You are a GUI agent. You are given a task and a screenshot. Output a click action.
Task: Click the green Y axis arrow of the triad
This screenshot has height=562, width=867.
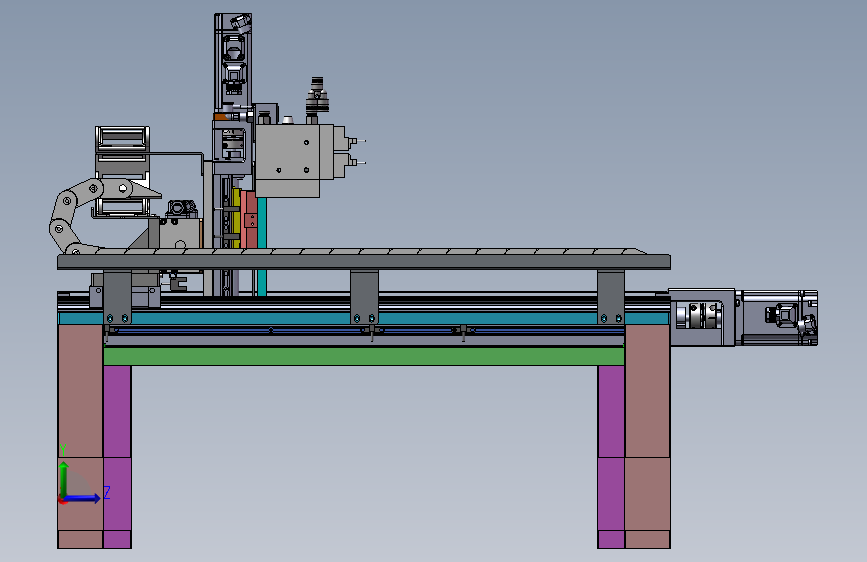click(64, 479)
